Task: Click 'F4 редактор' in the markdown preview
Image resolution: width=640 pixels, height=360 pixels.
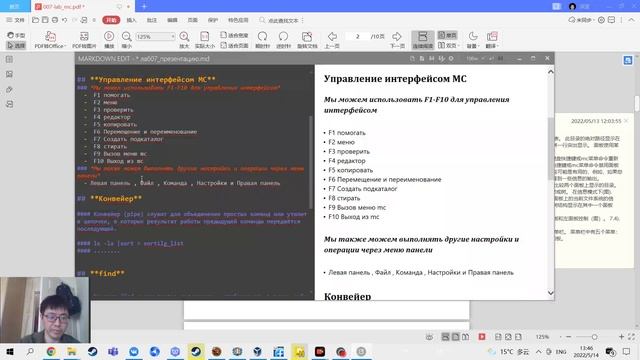Action: point(347,161)
